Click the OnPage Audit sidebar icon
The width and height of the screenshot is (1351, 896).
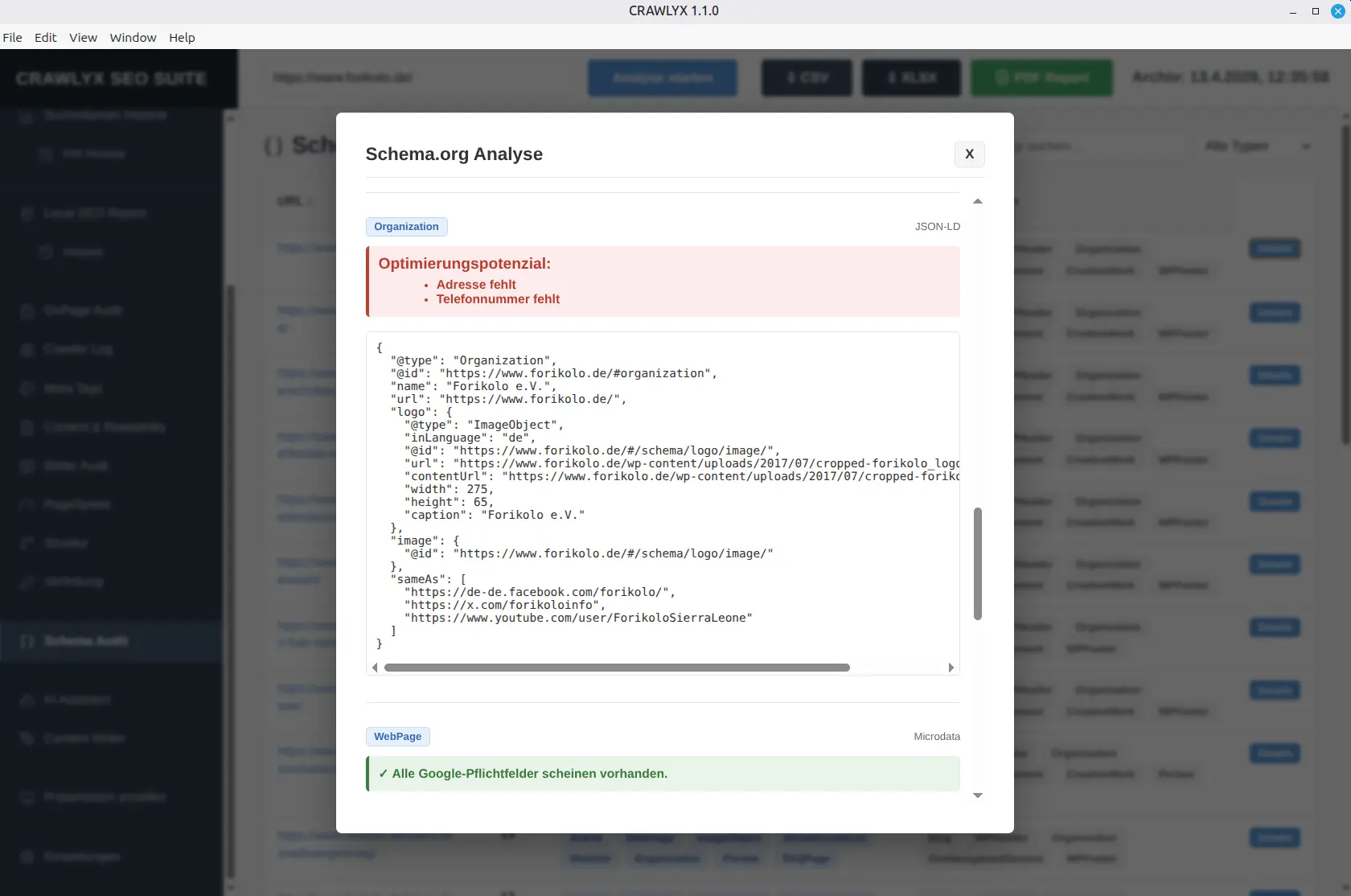tap(27, 310)
